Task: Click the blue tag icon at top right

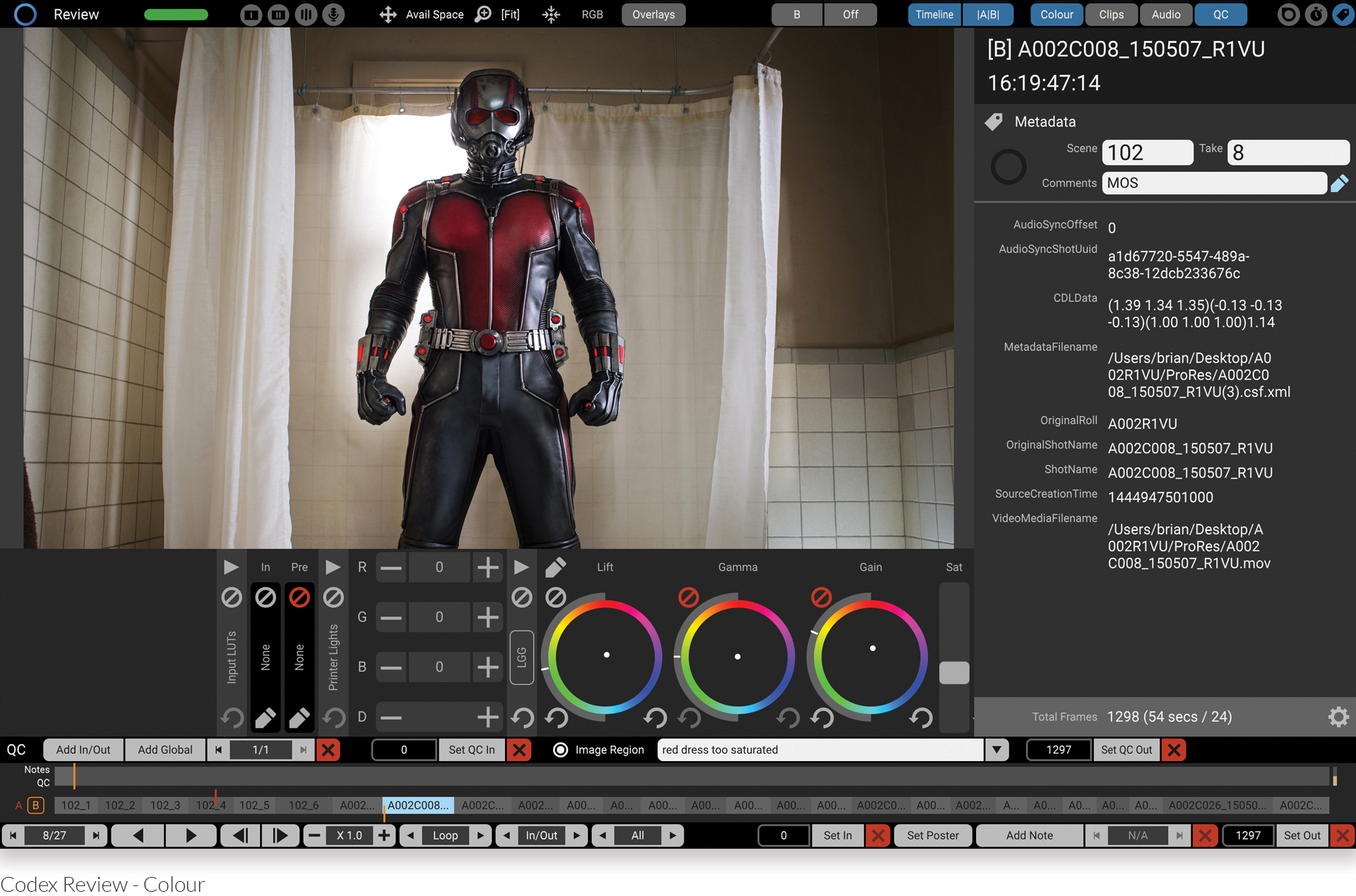Action: (x=1343, y=14)
